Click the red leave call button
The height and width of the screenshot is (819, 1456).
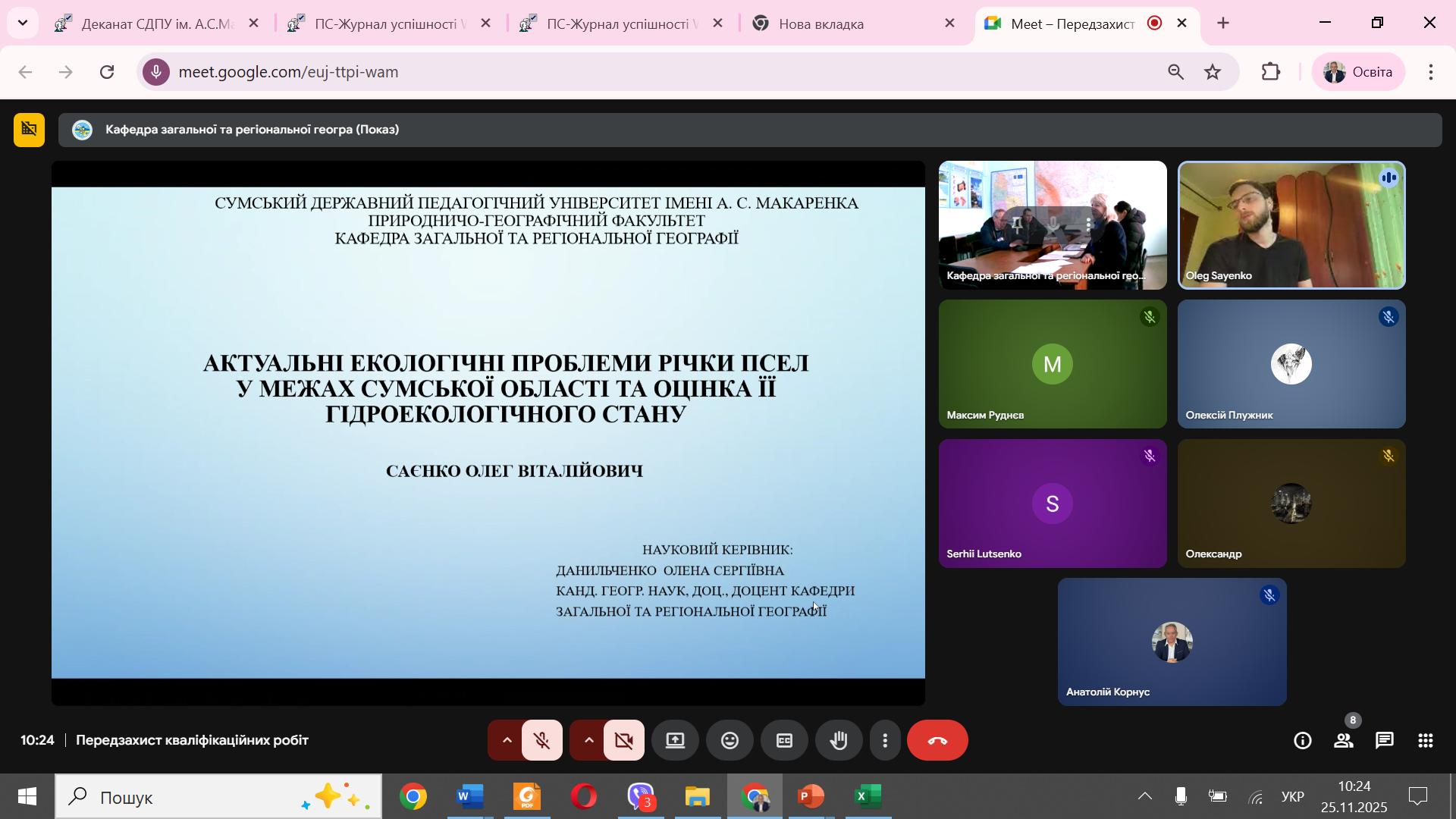(937, 741)
